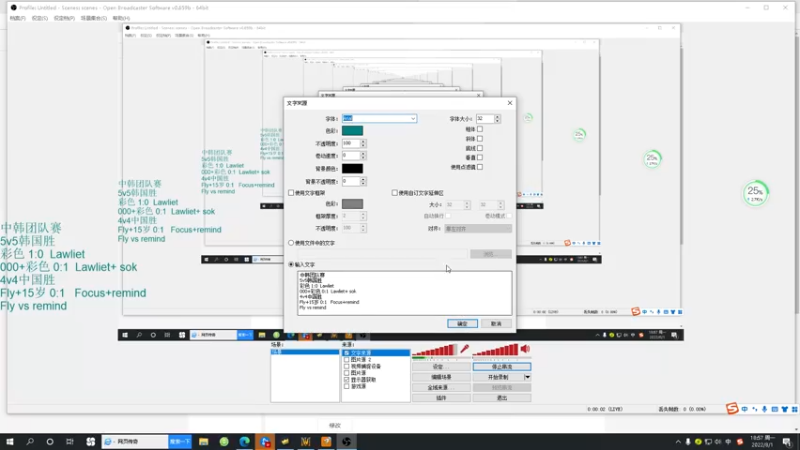800x450 pixels.
Task: Click 插件 plugins button
Action: 441,397
